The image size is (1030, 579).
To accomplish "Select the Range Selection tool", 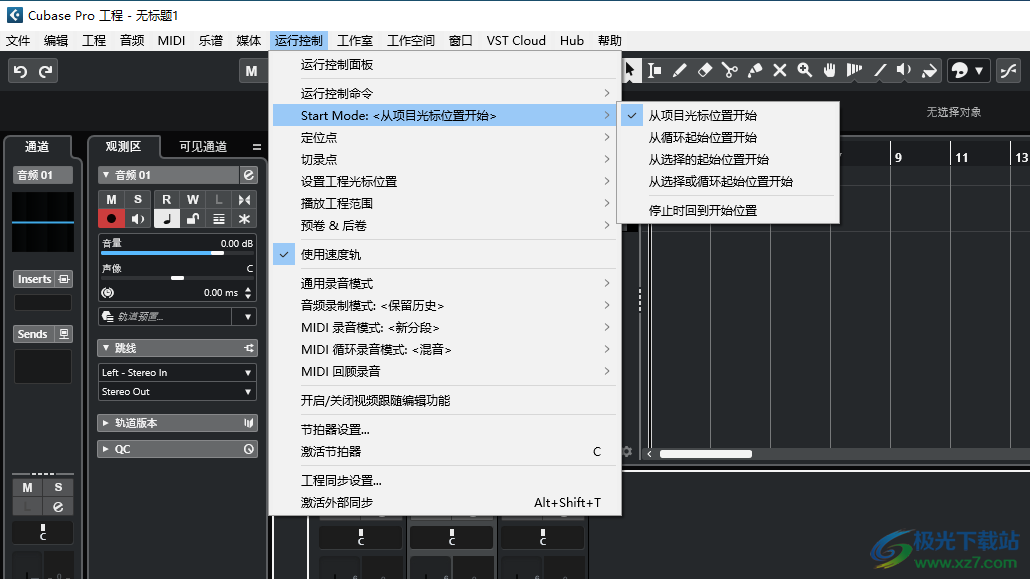I will pos(655,70).
